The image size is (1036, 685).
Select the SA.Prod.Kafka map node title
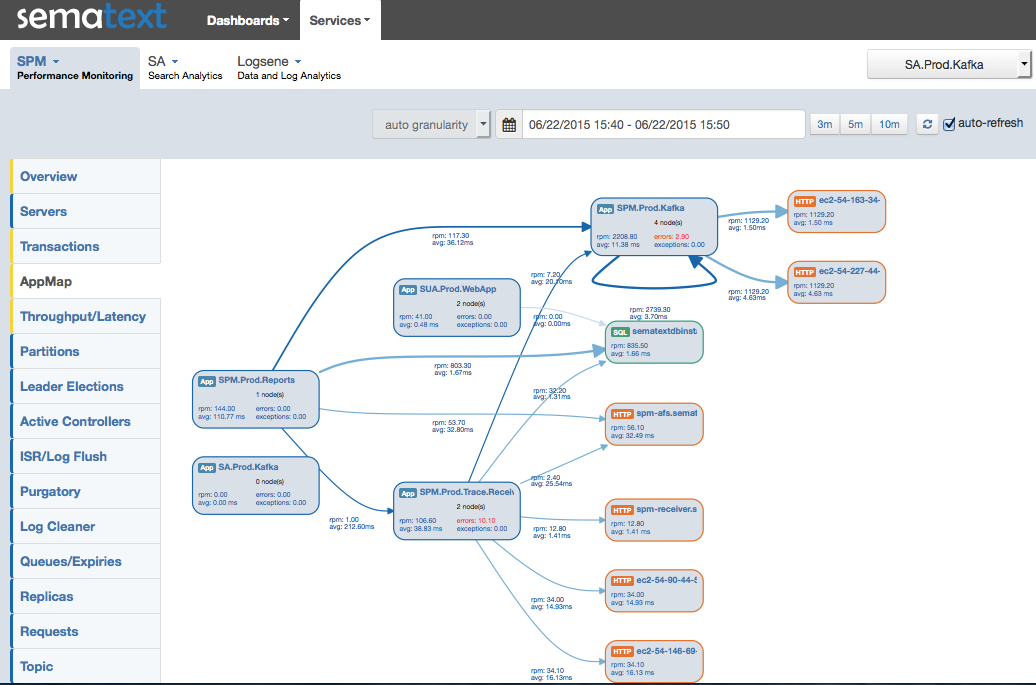[x=248, y=467]
